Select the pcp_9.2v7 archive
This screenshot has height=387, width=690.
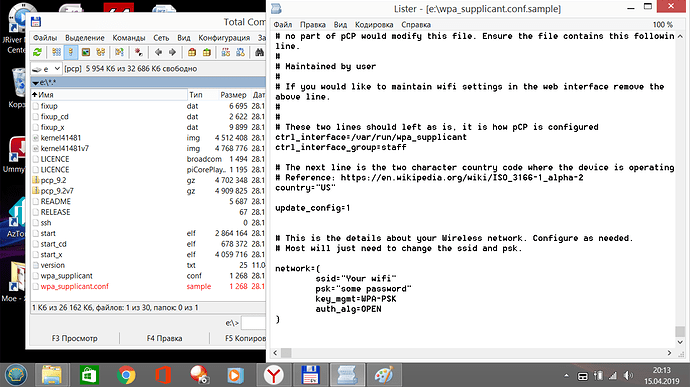[148, 191]
